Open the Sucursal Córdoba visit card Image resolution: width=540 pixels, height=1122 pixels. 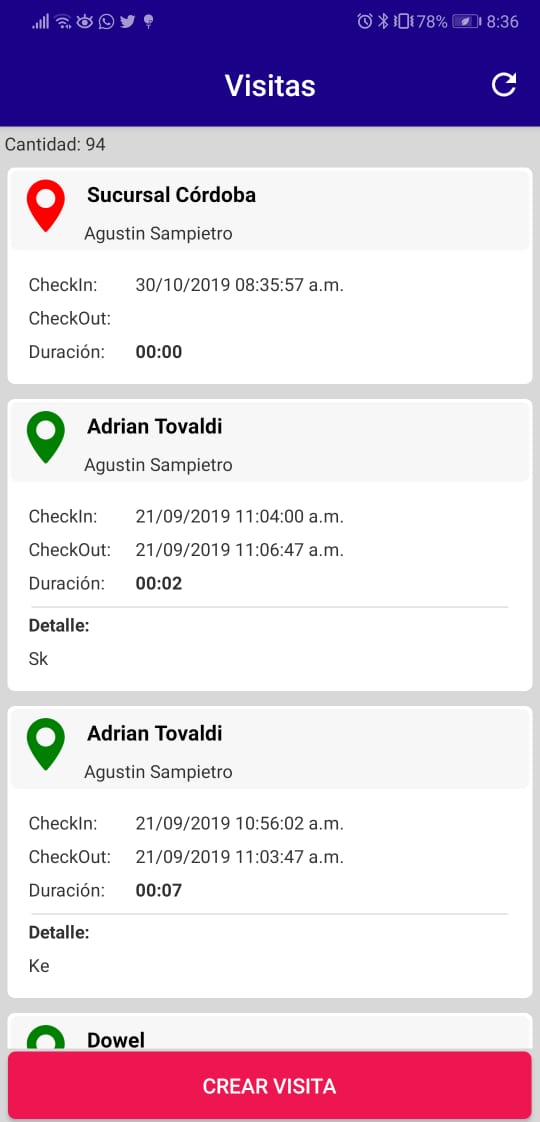coord(270,275)
